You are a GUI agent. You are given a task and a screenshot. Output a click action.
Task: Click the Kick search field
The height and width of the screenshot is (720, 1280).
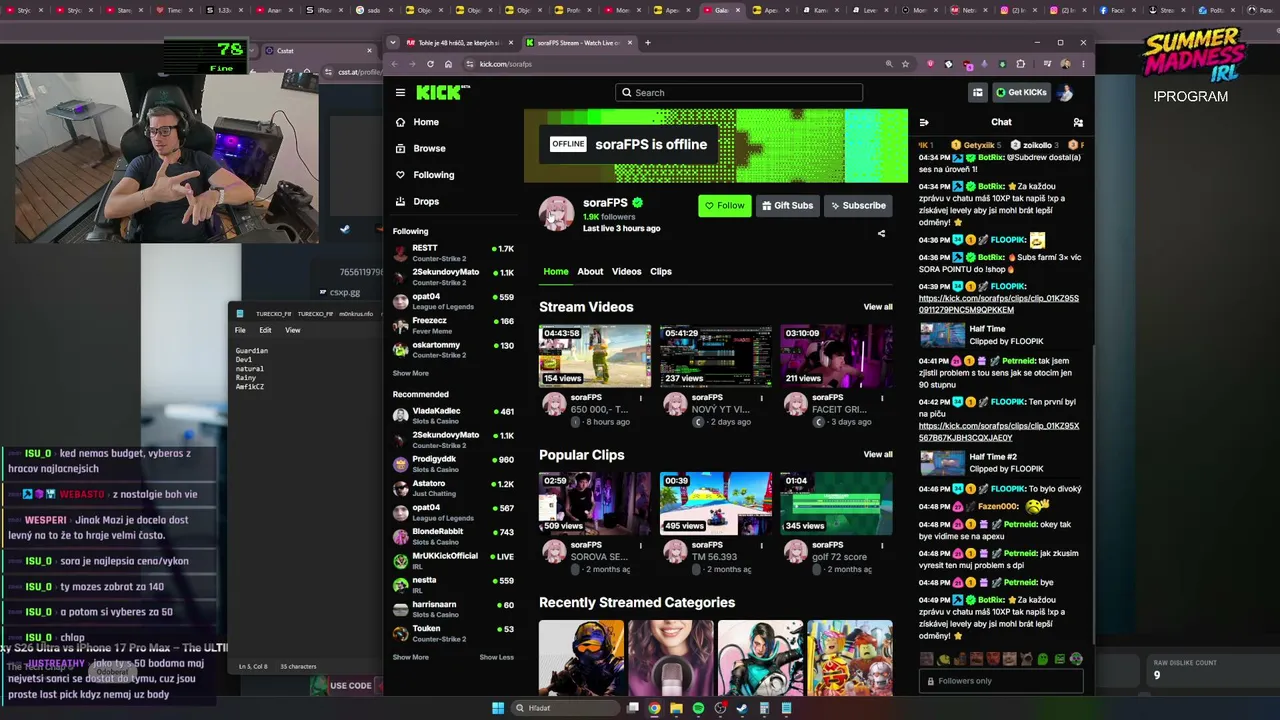coord(739,93)
